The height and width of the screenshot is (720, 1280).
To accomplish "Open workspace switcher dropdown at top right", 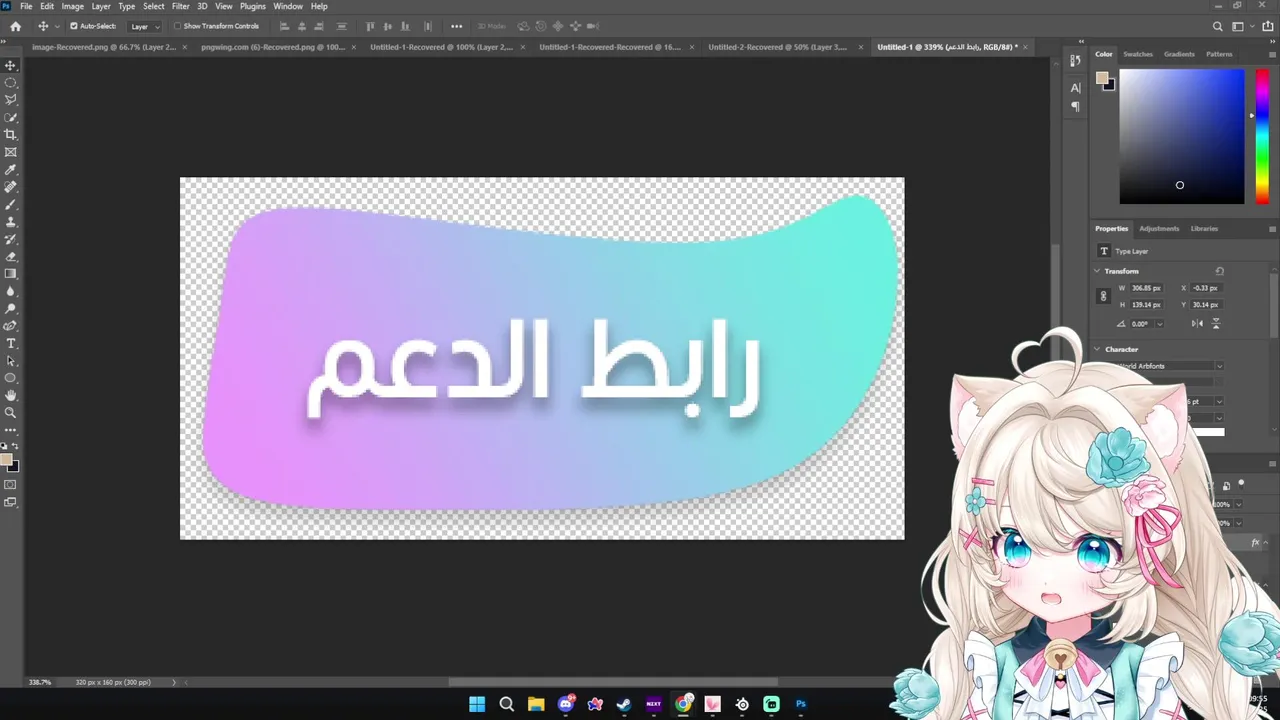I will click(1241, 26).
